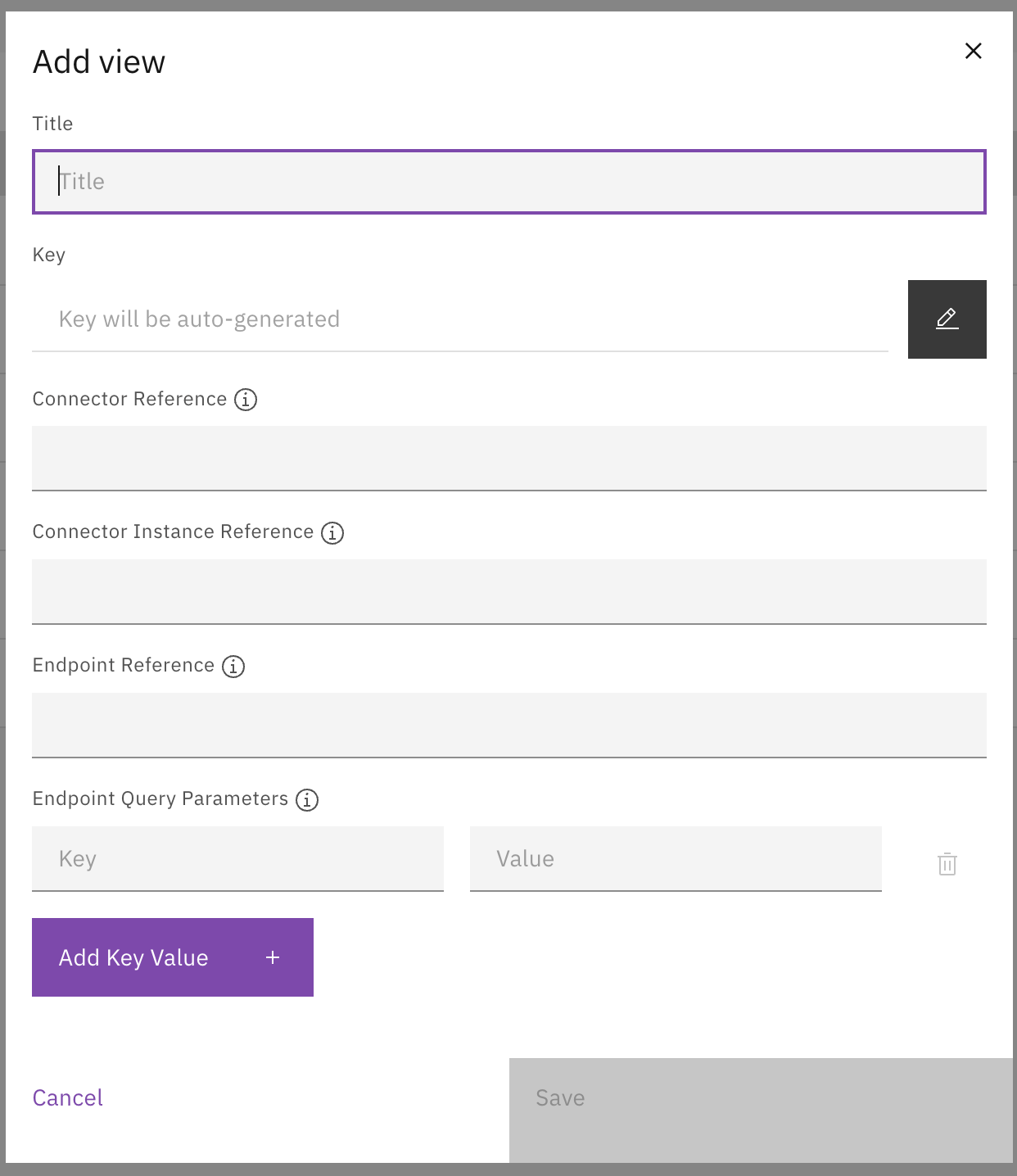This screenshot has width=1017, height=1176.
Task: Click the Endpoint Reference input box
Action: (508, 725)
